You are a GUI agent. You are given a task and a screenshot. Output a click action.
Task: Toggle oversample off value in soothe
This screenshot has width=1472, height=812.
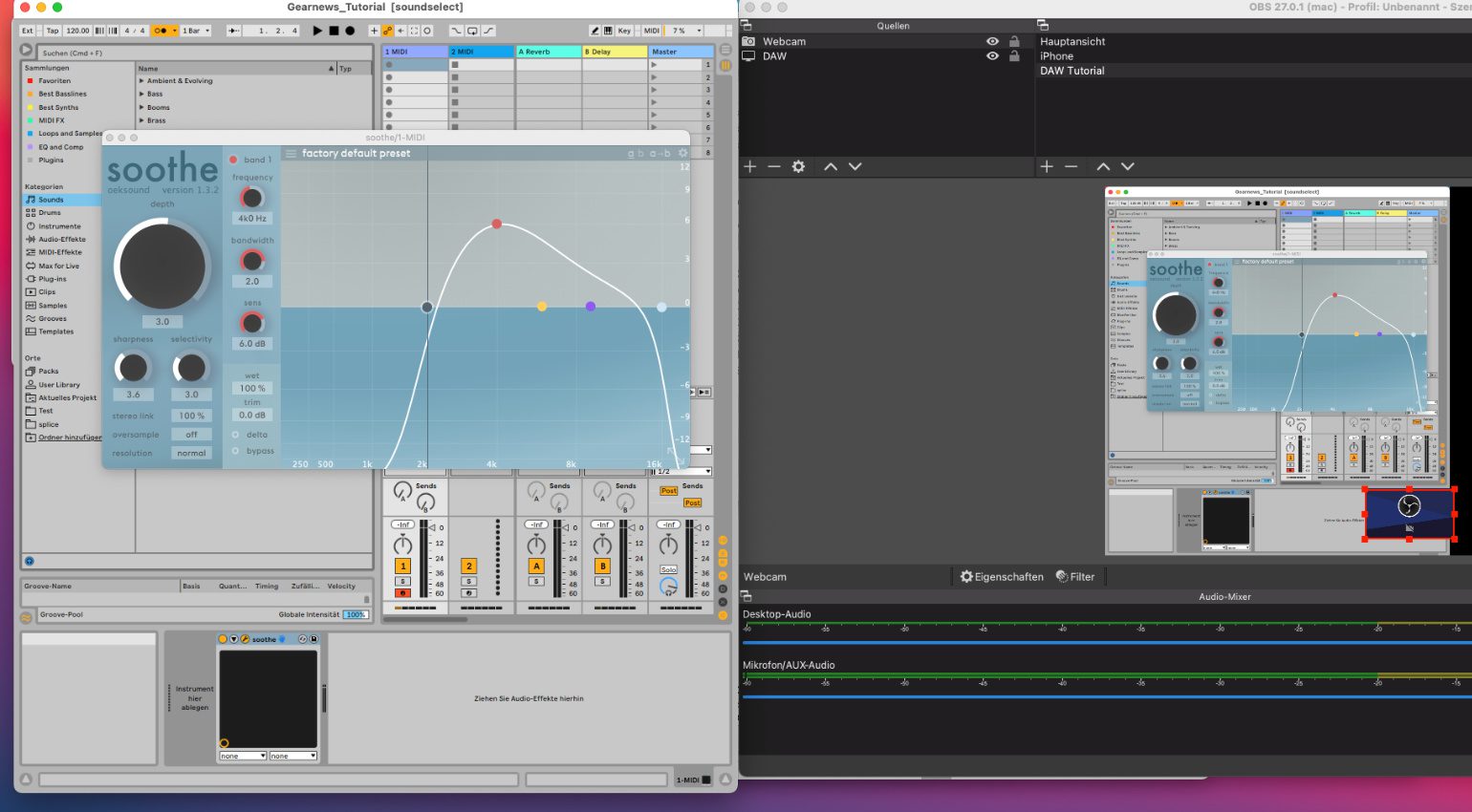pos(191,435)
